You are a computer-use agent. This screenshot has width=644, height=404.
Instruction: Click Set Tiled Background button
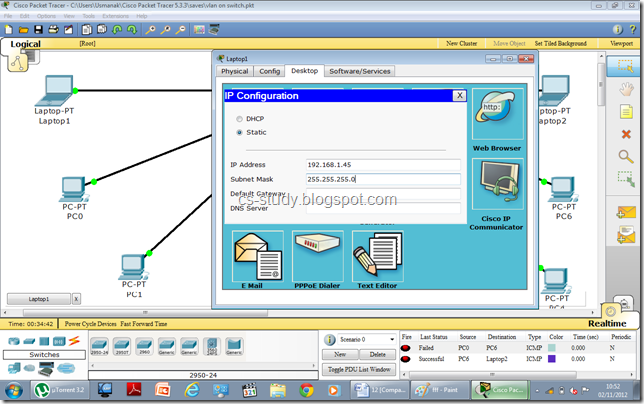[561, 44]
